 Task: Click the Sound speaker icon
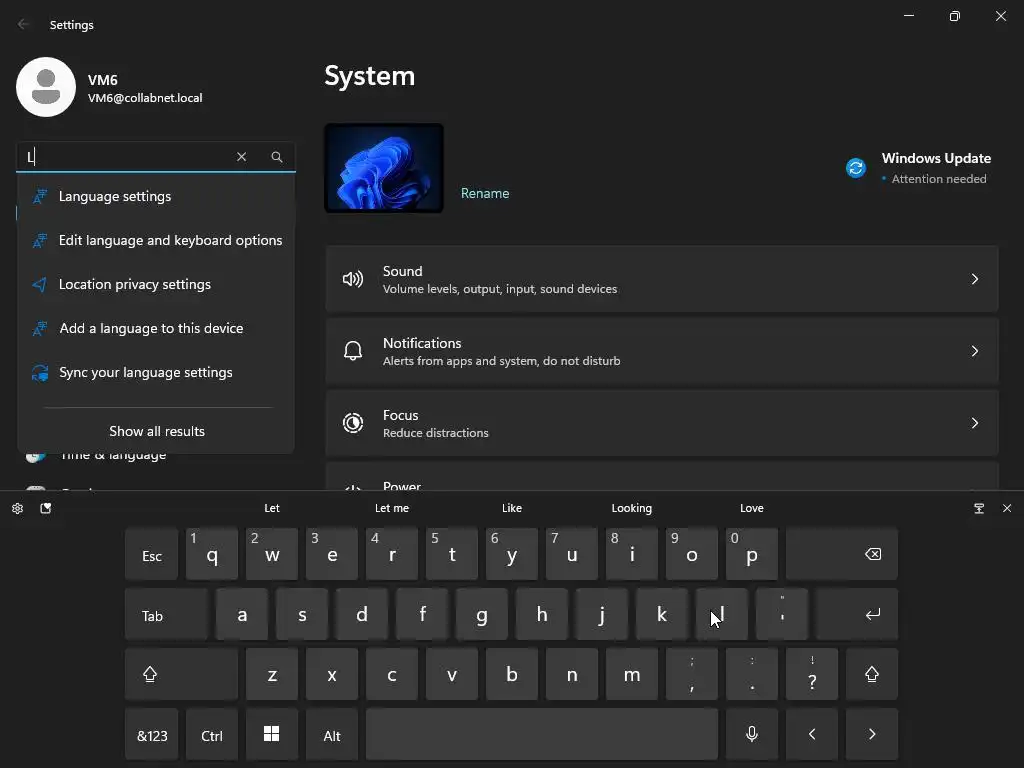point(353,280)
